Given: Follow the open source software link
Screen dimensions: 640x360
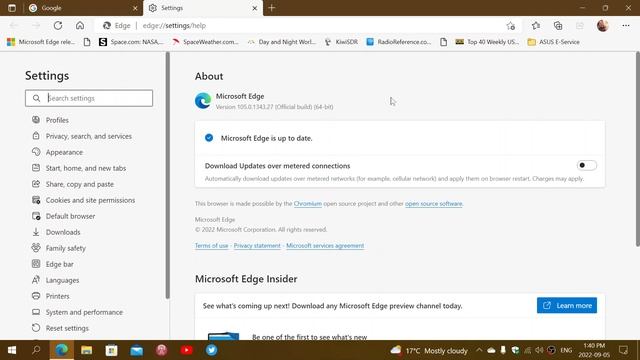Looking at the screenshot, I should (x=434, y=203).
